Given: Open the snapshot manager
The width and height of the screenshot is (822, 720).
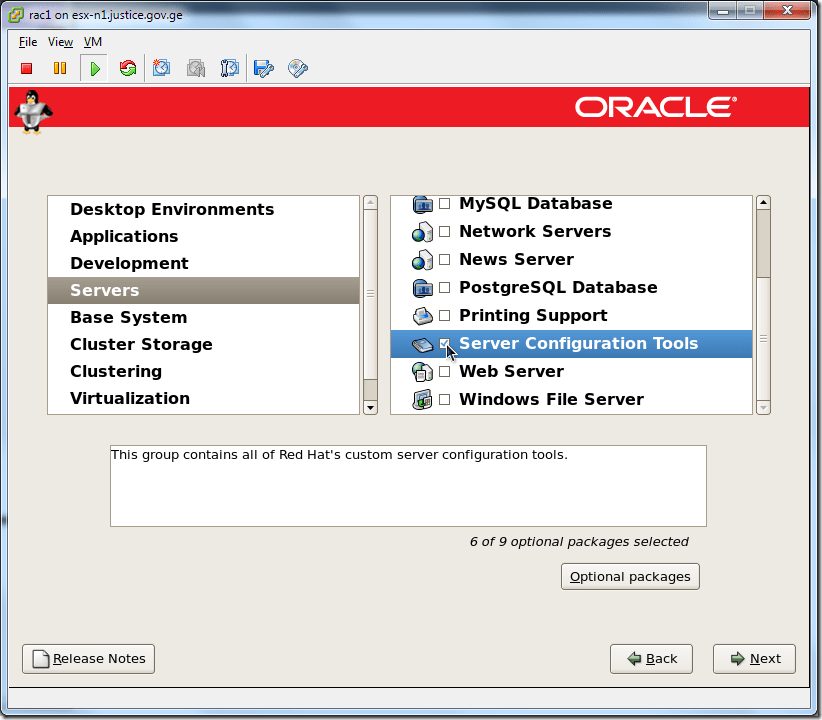Looking at the screenshot, I should [229, 68].
